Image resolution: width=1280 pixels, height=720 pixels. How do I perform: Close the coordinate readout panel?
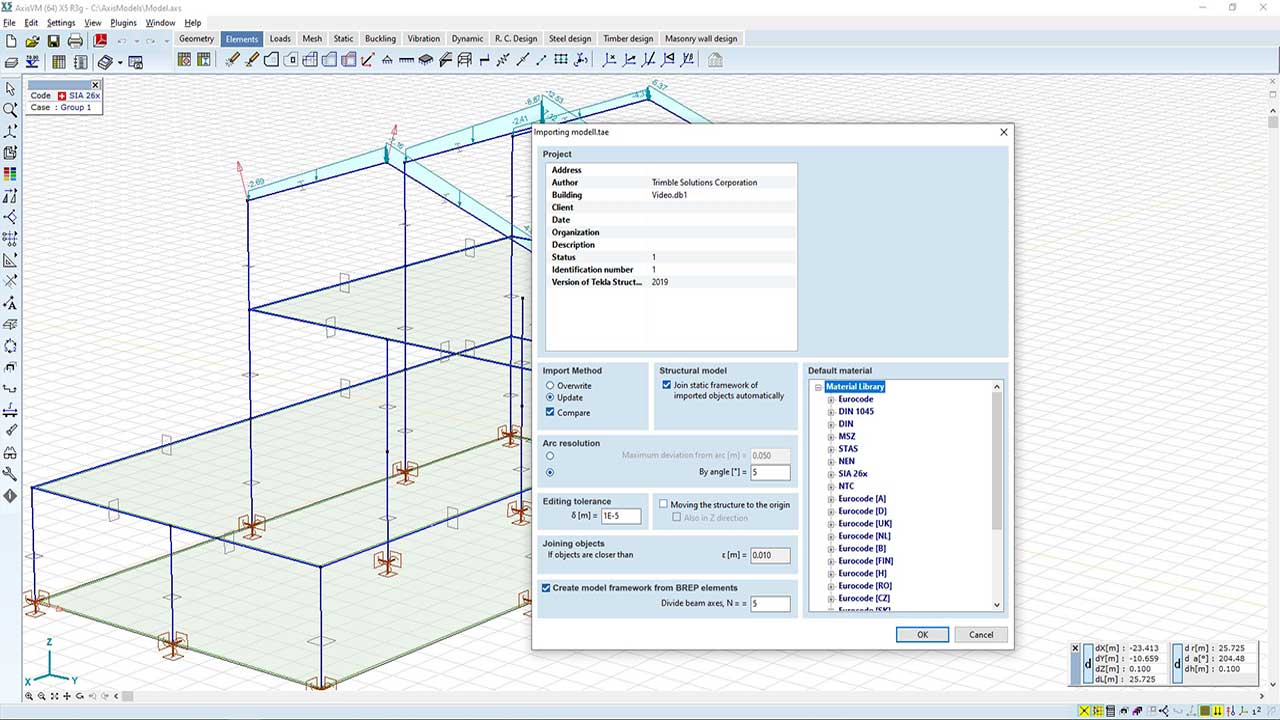tap(1075, 647)
